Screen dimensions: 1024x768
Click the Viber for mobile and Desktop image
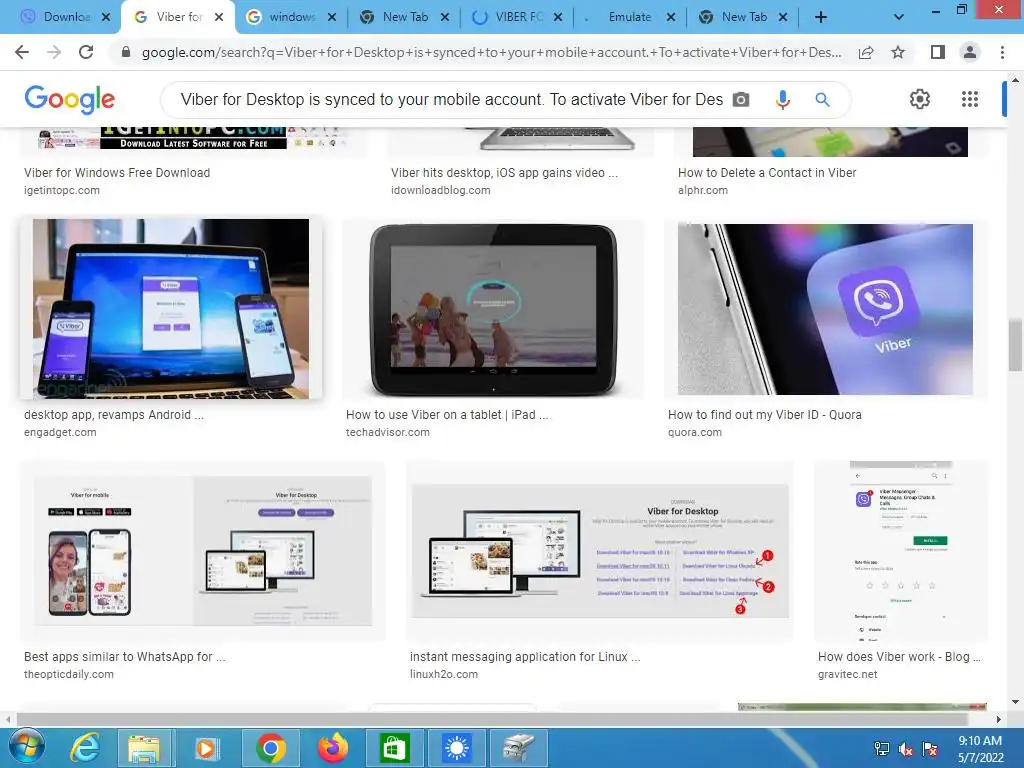[202, 551]
